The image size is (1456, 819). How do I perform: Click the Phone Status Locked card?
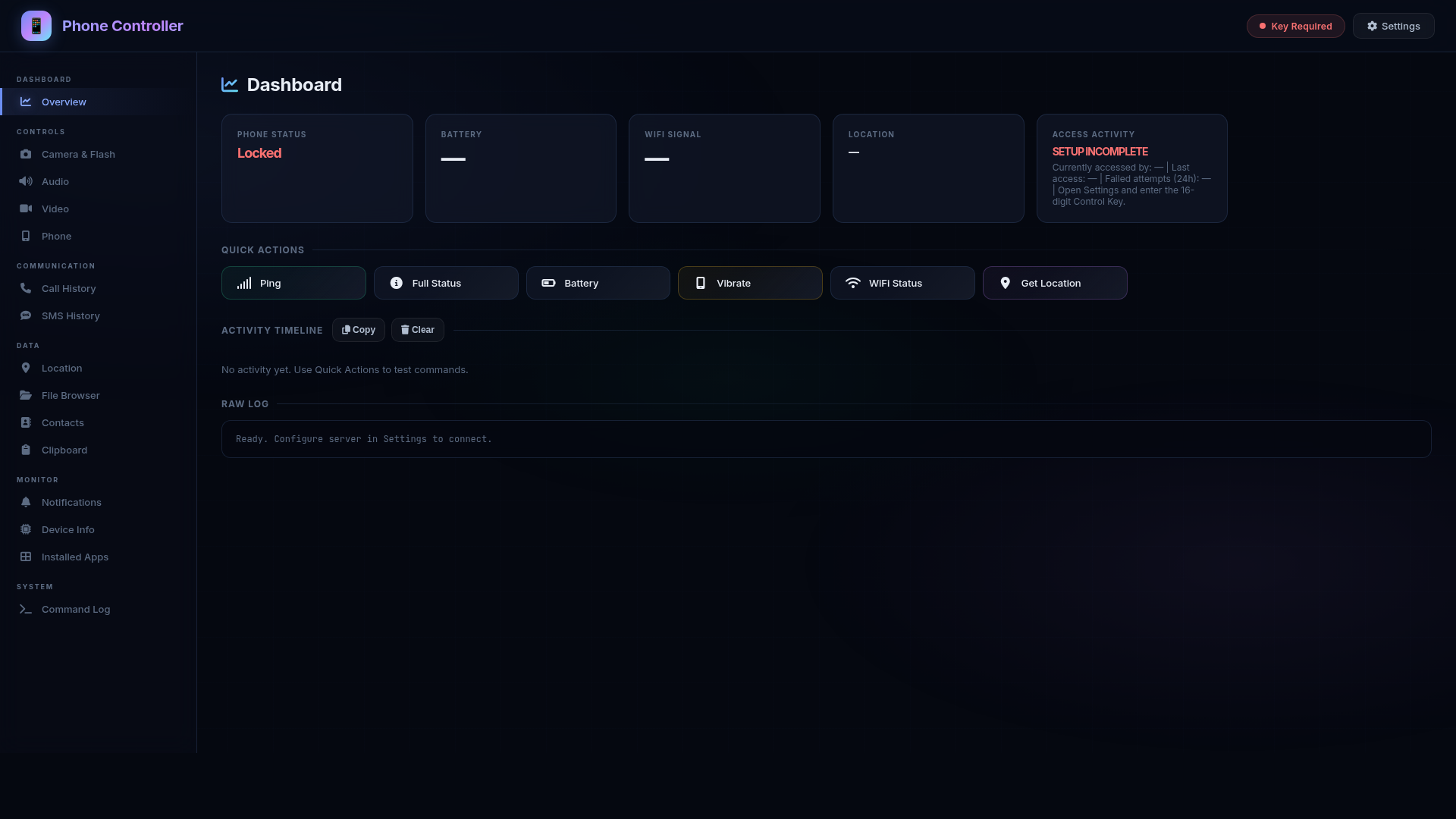pos(317,168)
